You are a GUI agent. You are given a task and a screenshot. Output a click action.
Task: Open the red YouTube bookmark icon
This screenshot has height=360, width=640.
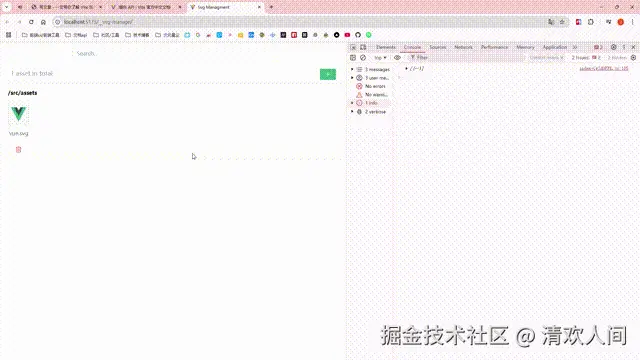(x=347, y=35)
